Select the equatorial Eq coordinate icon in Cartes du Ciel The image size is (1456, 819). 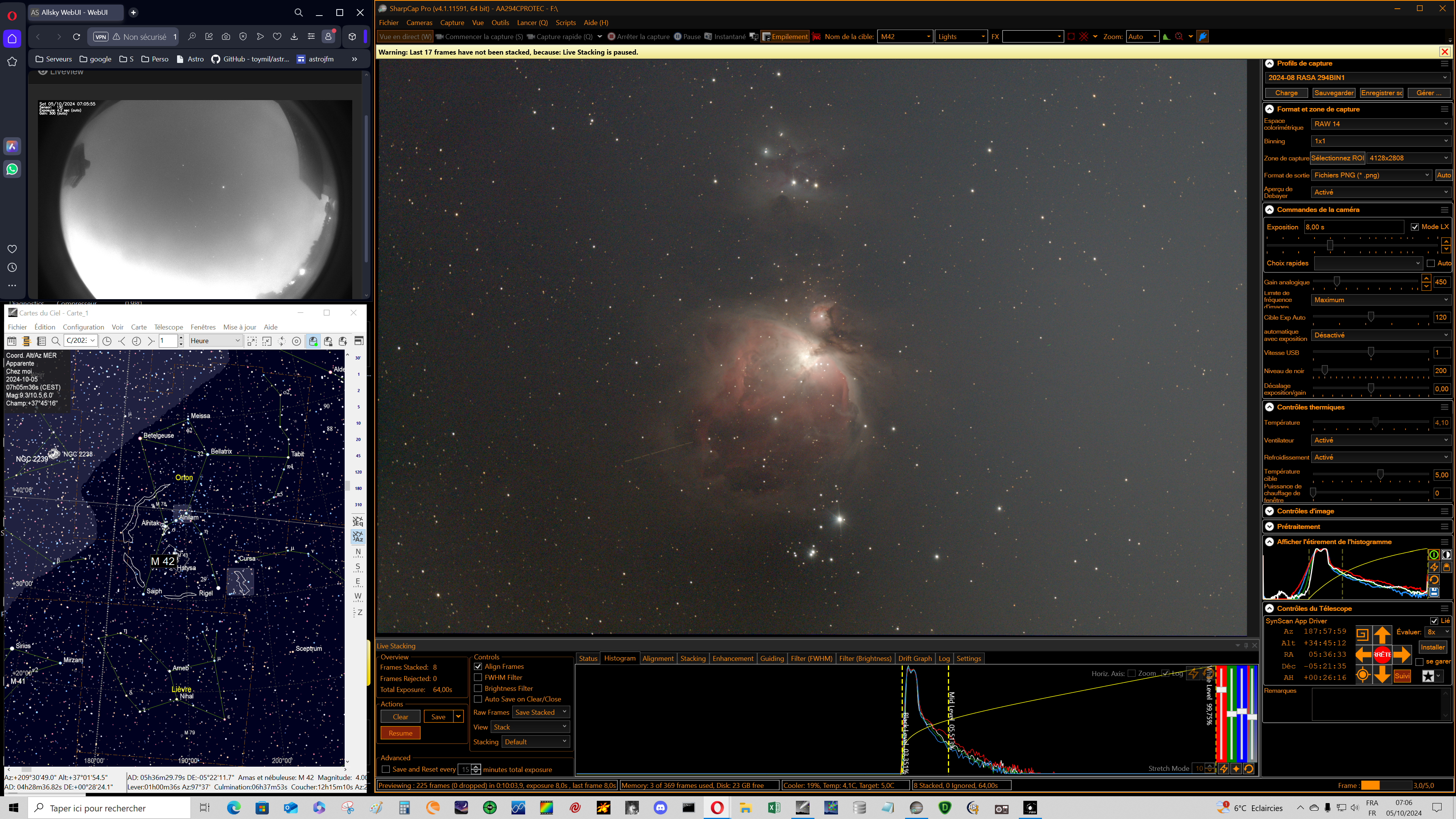point(358,521)
